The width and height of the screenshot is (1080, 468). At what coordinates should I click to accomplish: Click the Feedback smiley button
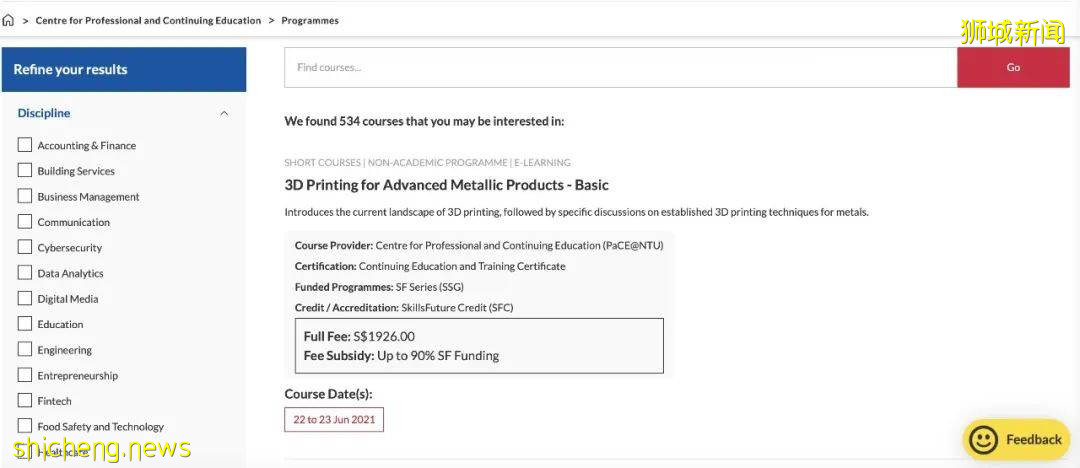click(x=1016, y=439)
